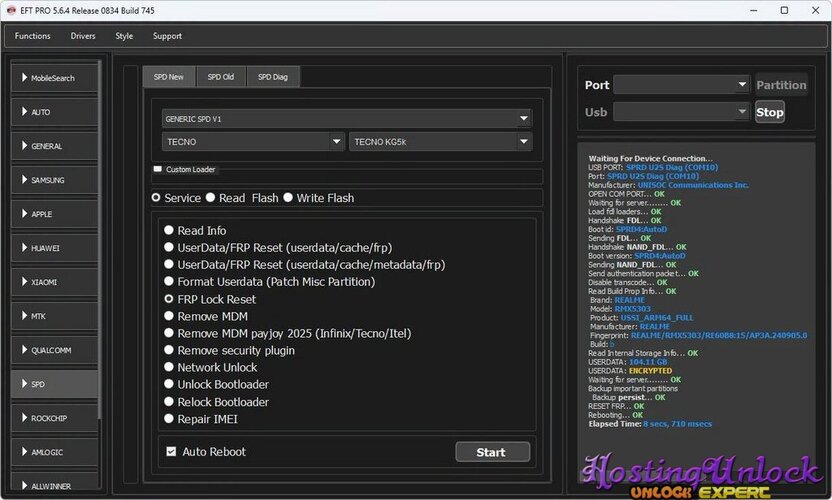Select UserData/FRP Reset with metadata option
This screenshot has width=832, height=500.
coord(169,264)
